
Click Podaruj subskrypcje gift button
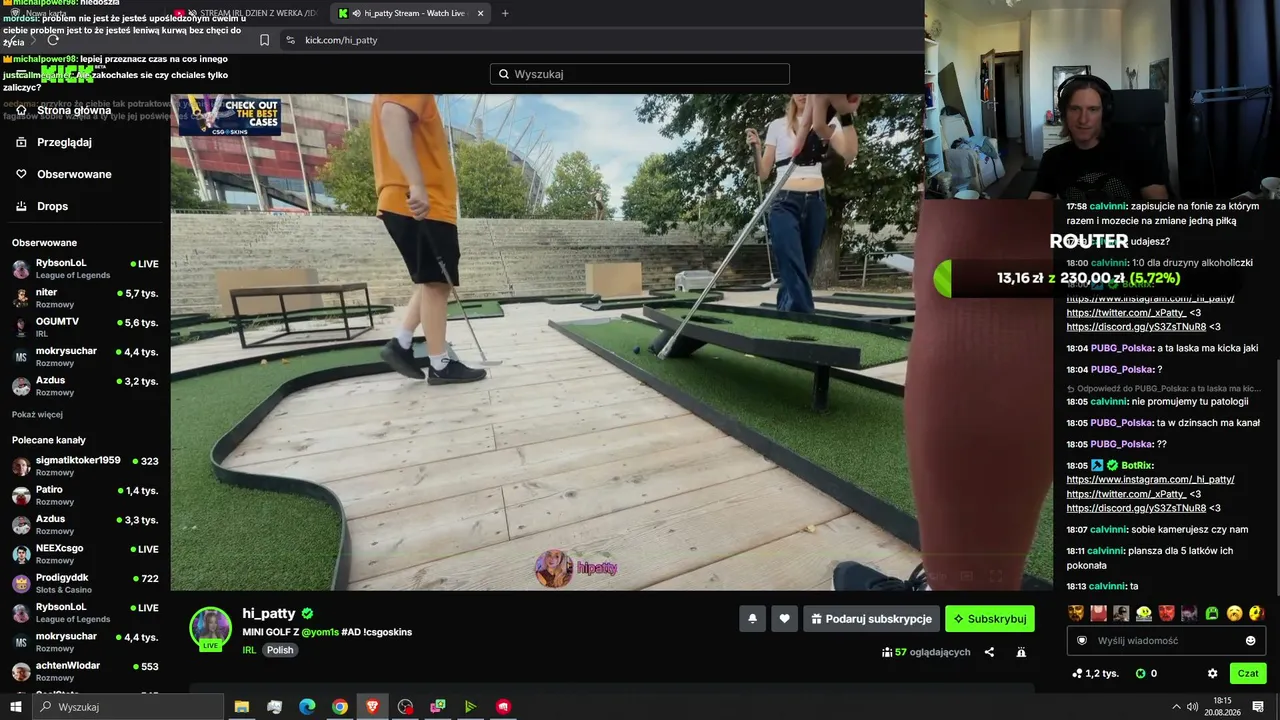tap(871, 619)
